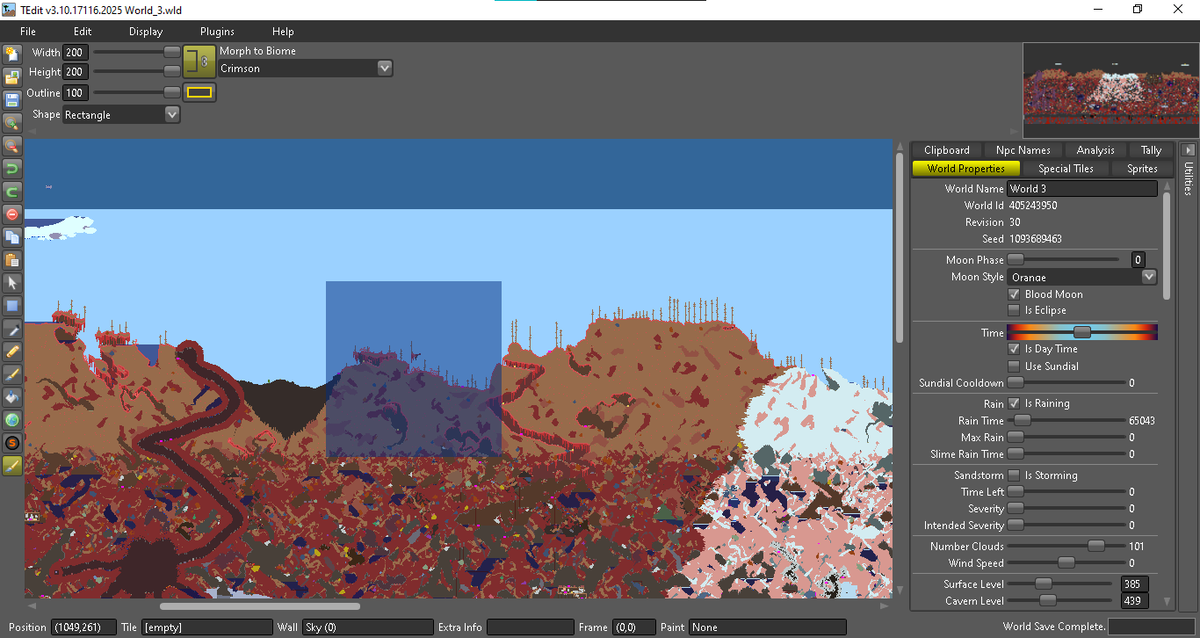Click the Zoom Out magnifier icon
The height and width of the screenshot is (638, 1200).
click(12, 145)
